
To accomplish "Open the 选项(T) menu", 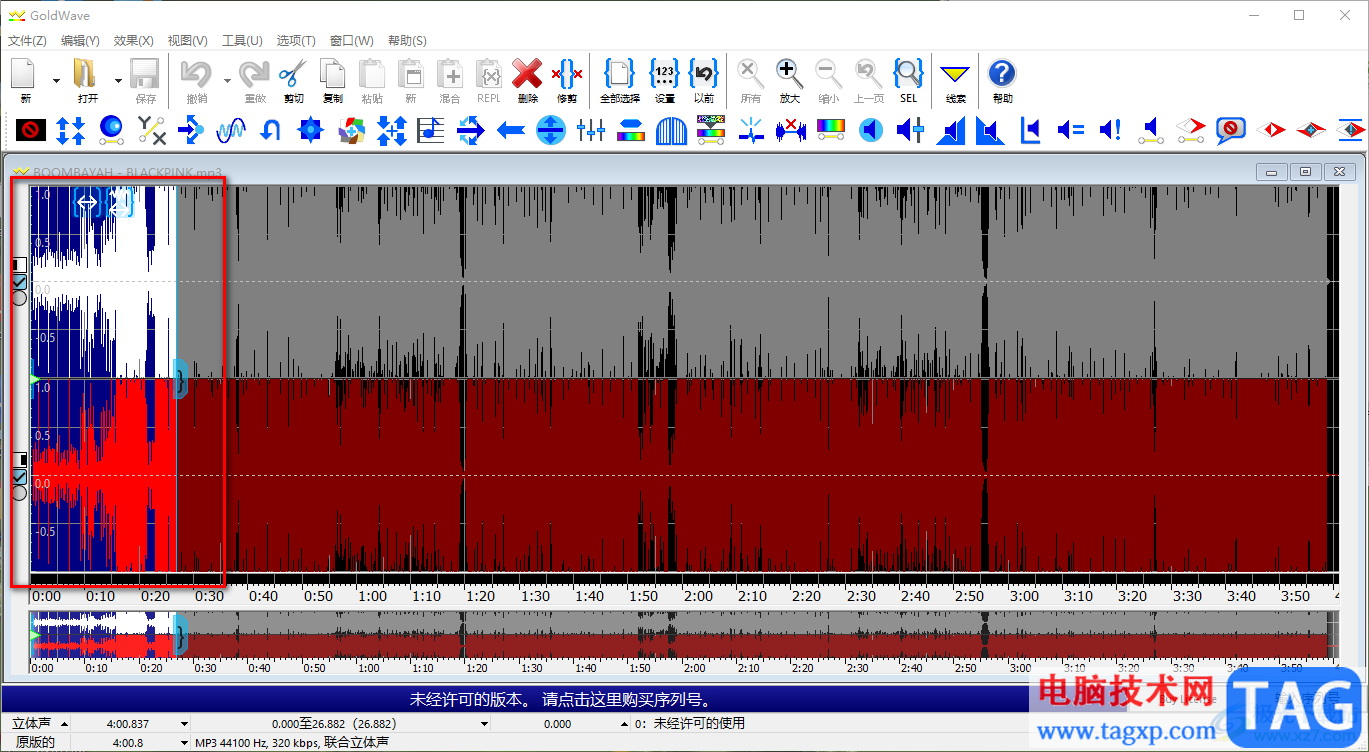I will (x=296, y=41).
